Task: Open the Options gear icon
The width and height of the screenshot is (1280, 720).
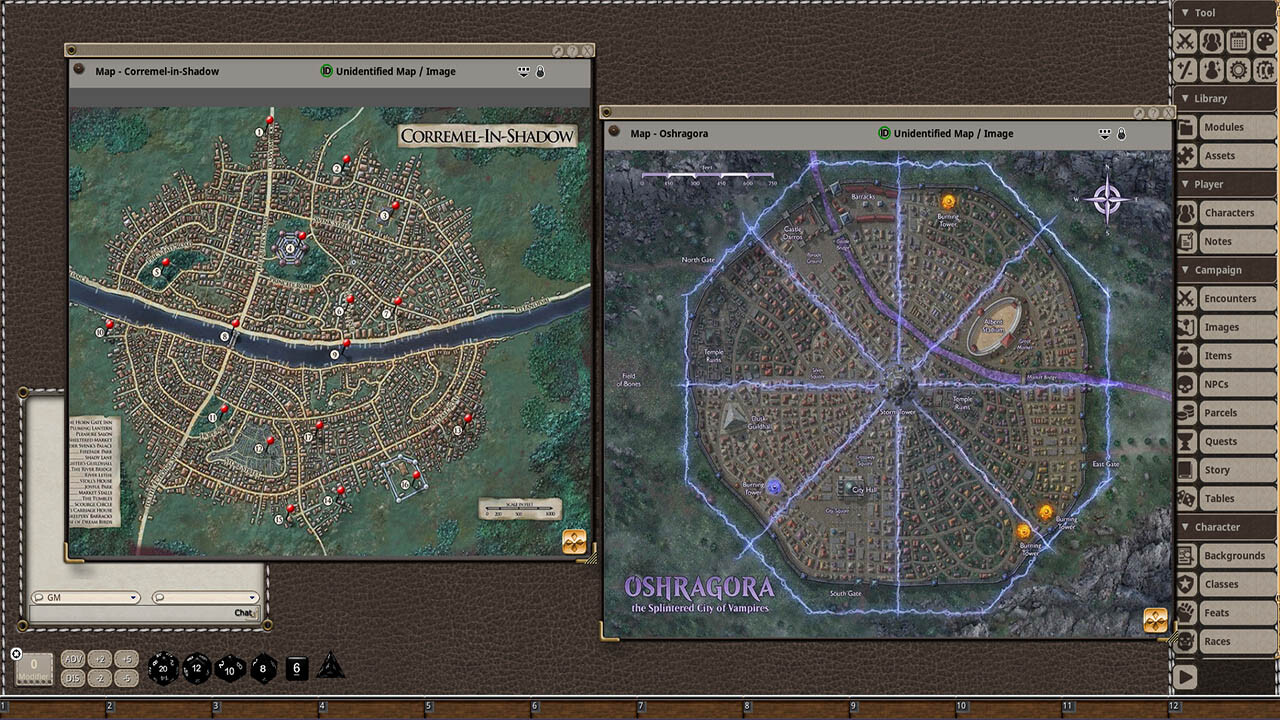Action: coord(1238,69)
